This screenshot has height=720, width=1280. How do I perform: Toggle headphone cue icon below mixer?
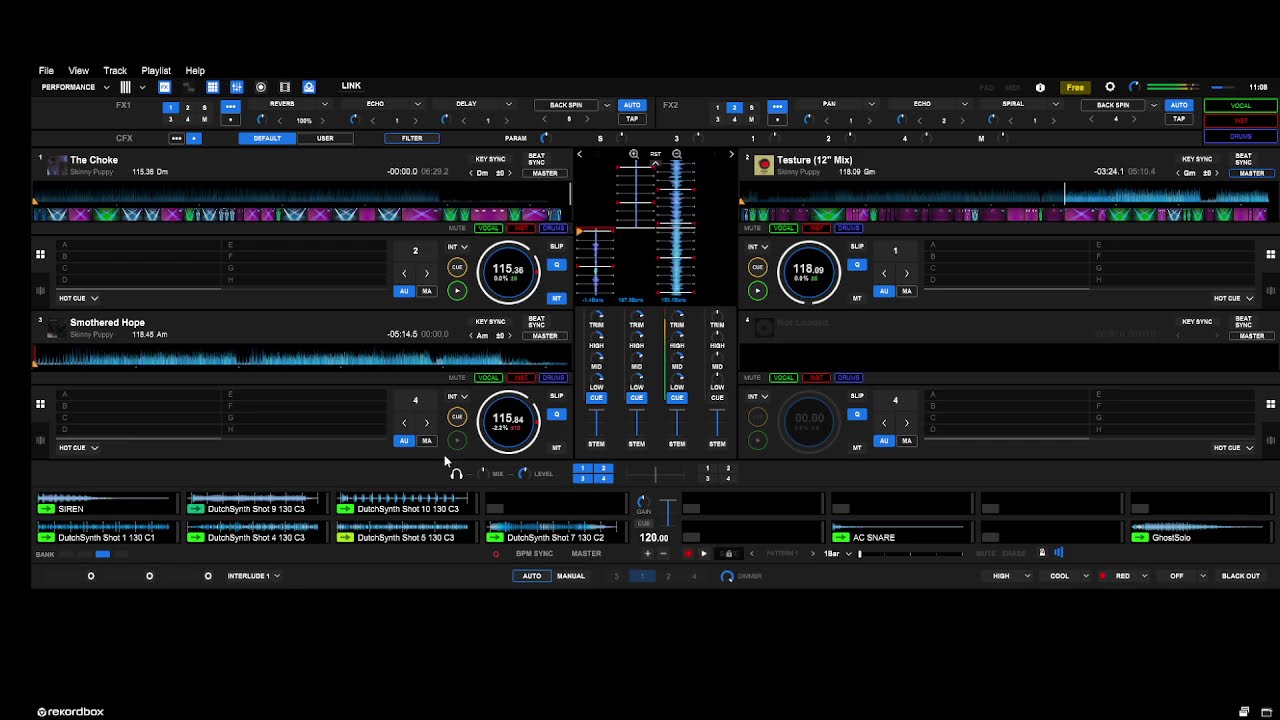click(457, 474)
